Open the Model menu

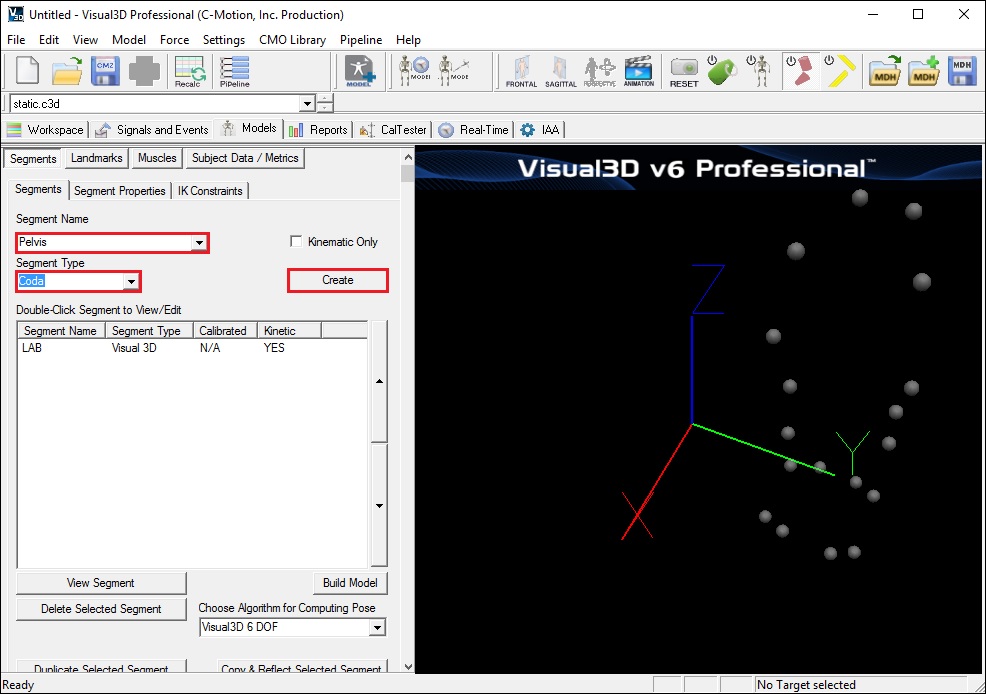tap(129, 40)
